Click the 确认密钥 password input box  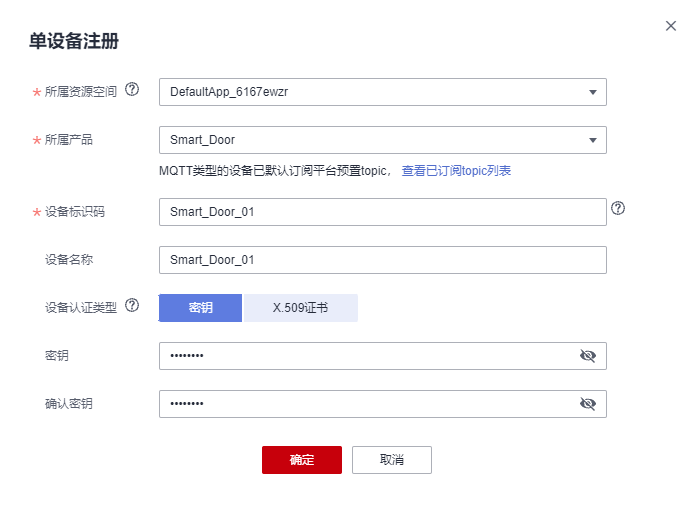[365, 404]
